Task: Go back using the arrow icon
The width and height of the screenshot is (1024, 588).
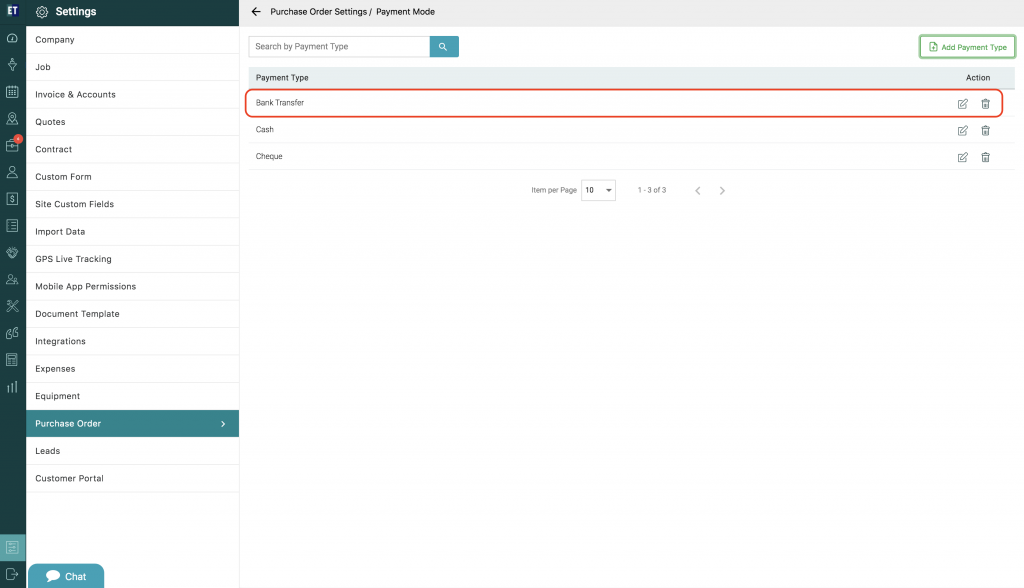Action: 256,12
